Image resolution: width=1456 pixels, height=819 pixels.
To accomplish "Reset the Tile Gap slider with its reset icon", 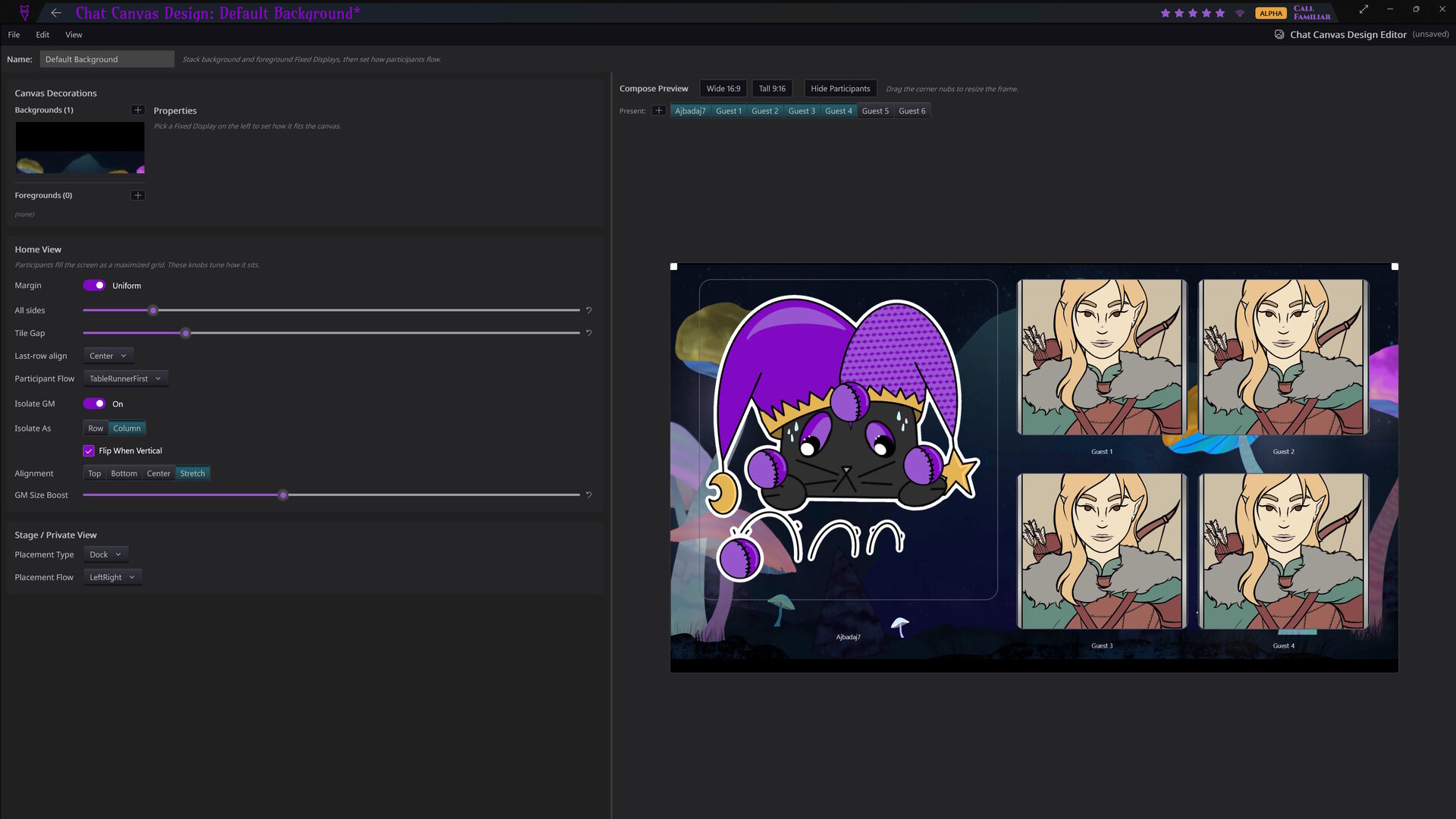I will [588, 333].
